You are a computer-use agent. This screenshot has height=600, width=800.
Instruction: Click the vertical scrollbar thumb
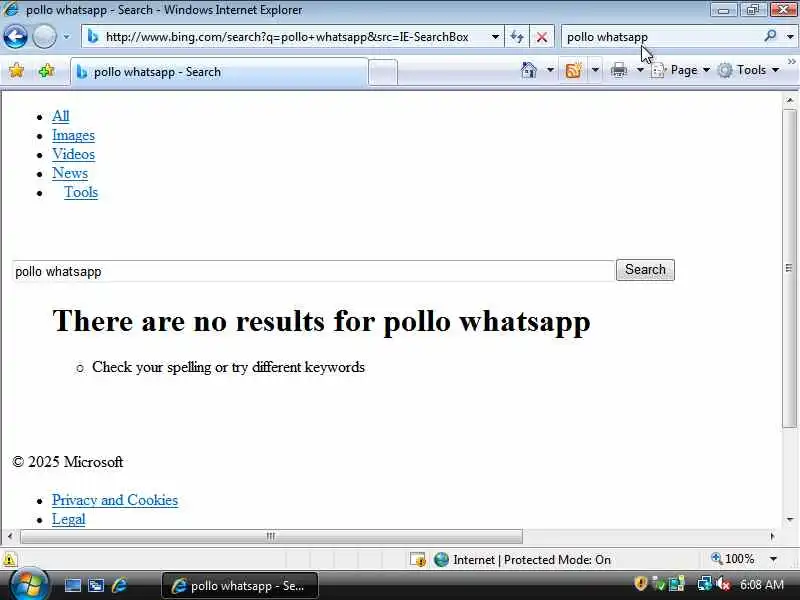790,268
